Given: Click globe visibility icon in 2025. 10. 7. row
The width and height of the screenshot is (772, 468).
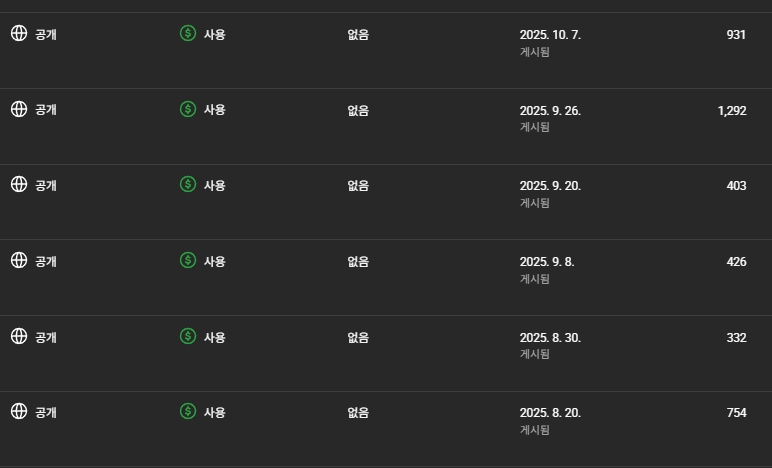Looking at the screenshot, I should (18, 33).
